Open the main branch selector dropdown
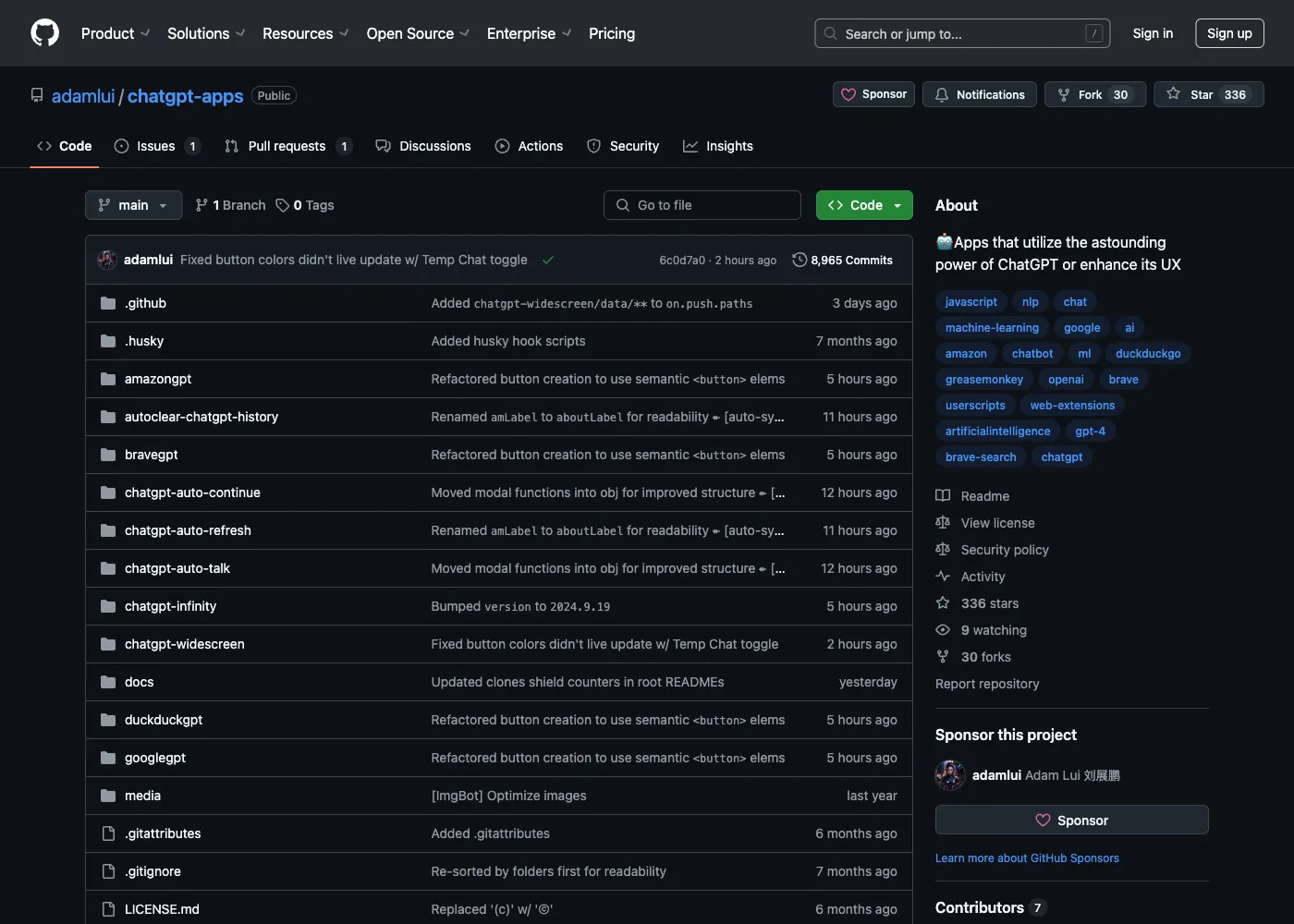The width and height of the screenshot is (1294, 924). (133, 205)
